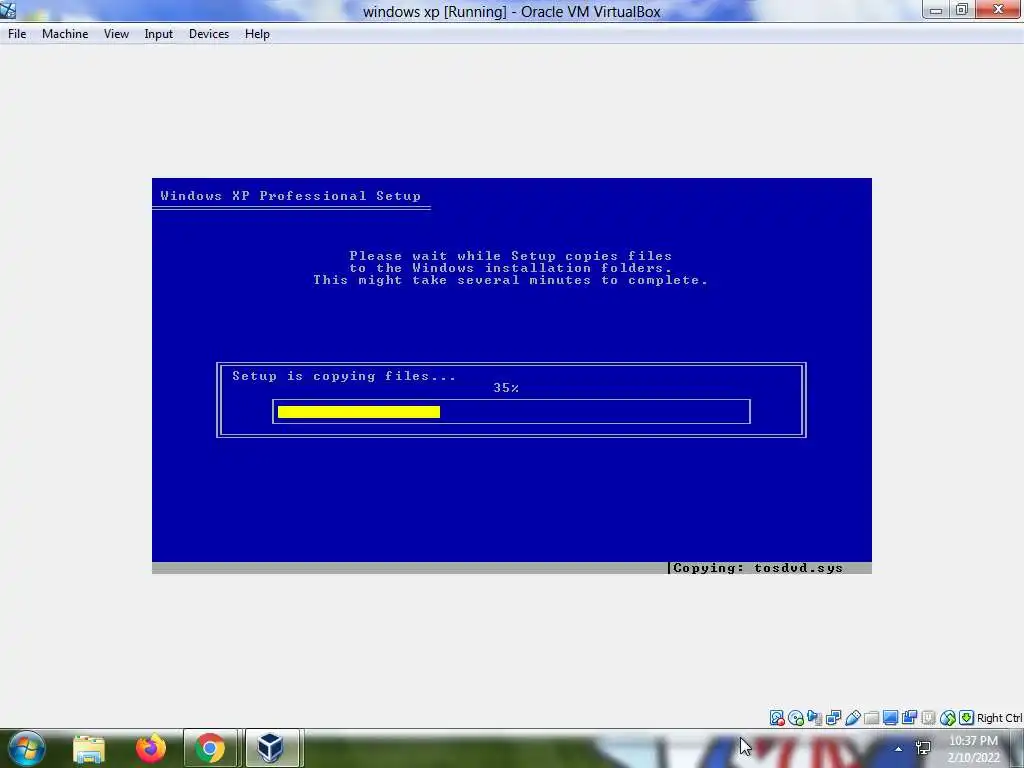Open the File menu
This screenshot has width=1024, height=768.
(x=17, y=34)
